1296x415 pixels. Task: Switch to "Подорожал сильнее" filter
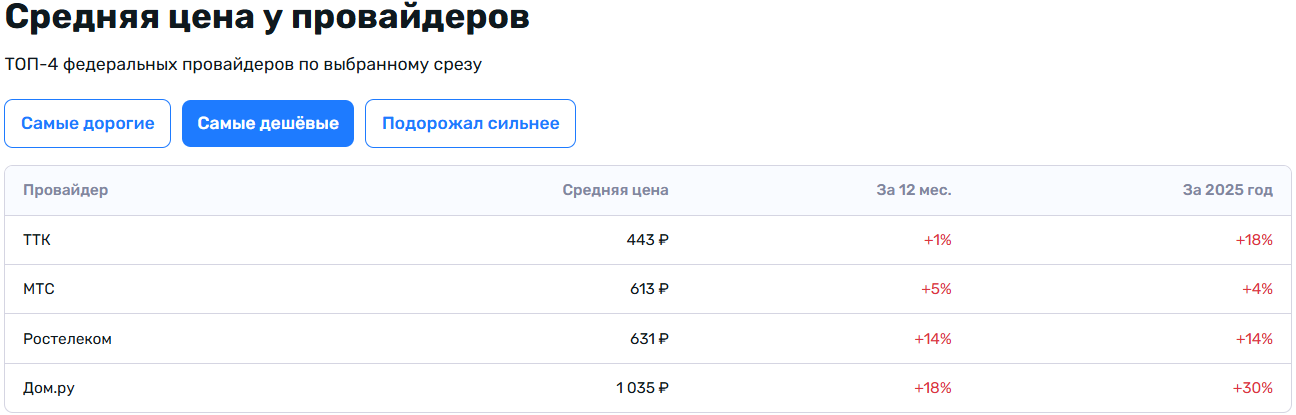tap(470, 124)
